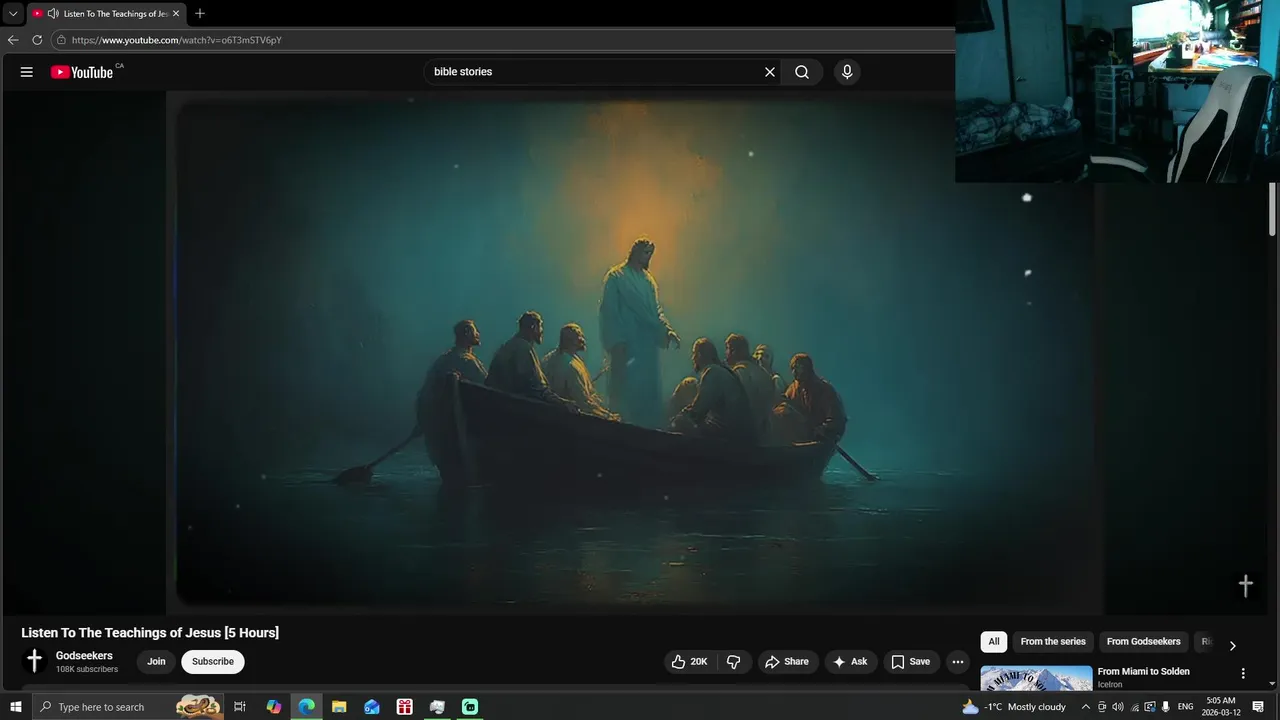The image size is (1280, 720).
Task: Open the Windows Start menu
Action: point(16,707)
